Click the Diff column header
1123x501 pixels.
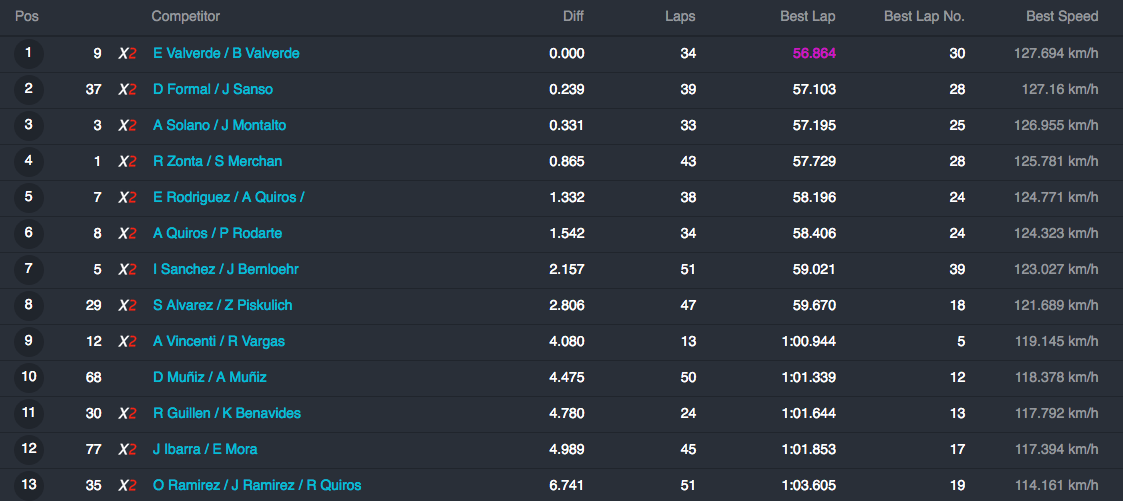point(573,16)
